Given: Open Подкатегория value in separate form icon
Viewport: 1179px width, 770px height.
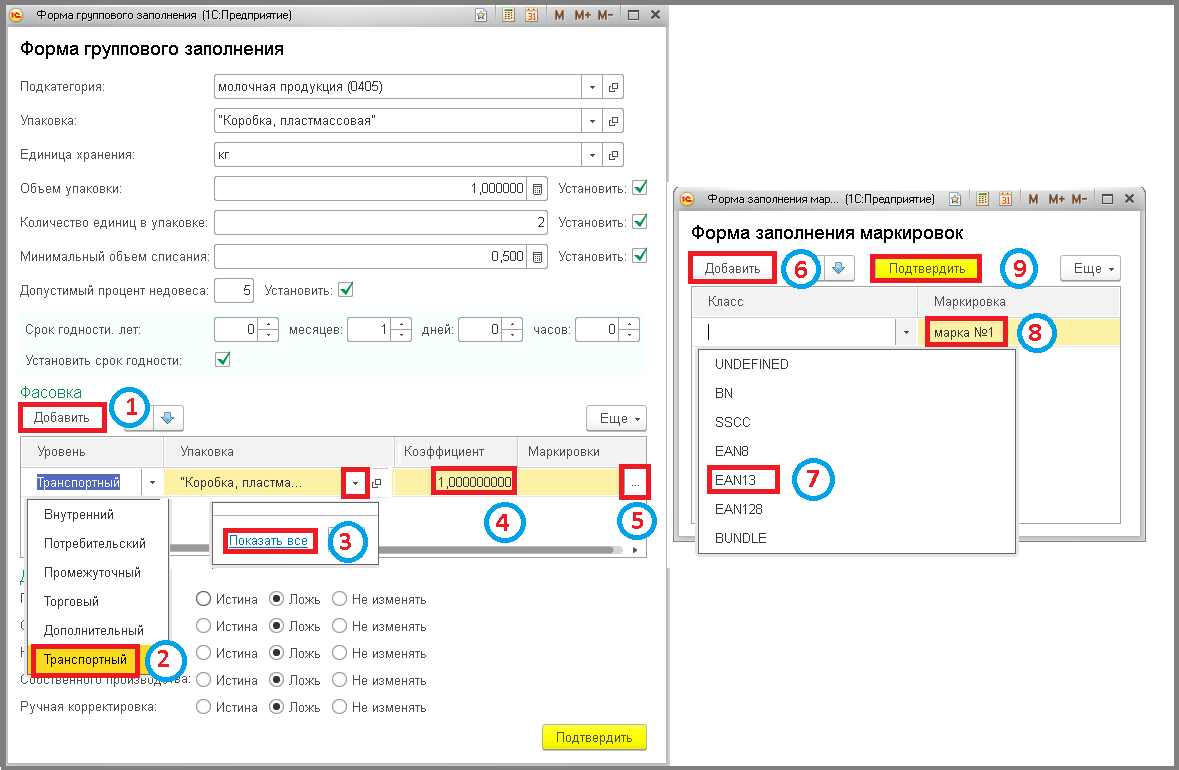Looking at the screenshot, I should click(614, 87).
